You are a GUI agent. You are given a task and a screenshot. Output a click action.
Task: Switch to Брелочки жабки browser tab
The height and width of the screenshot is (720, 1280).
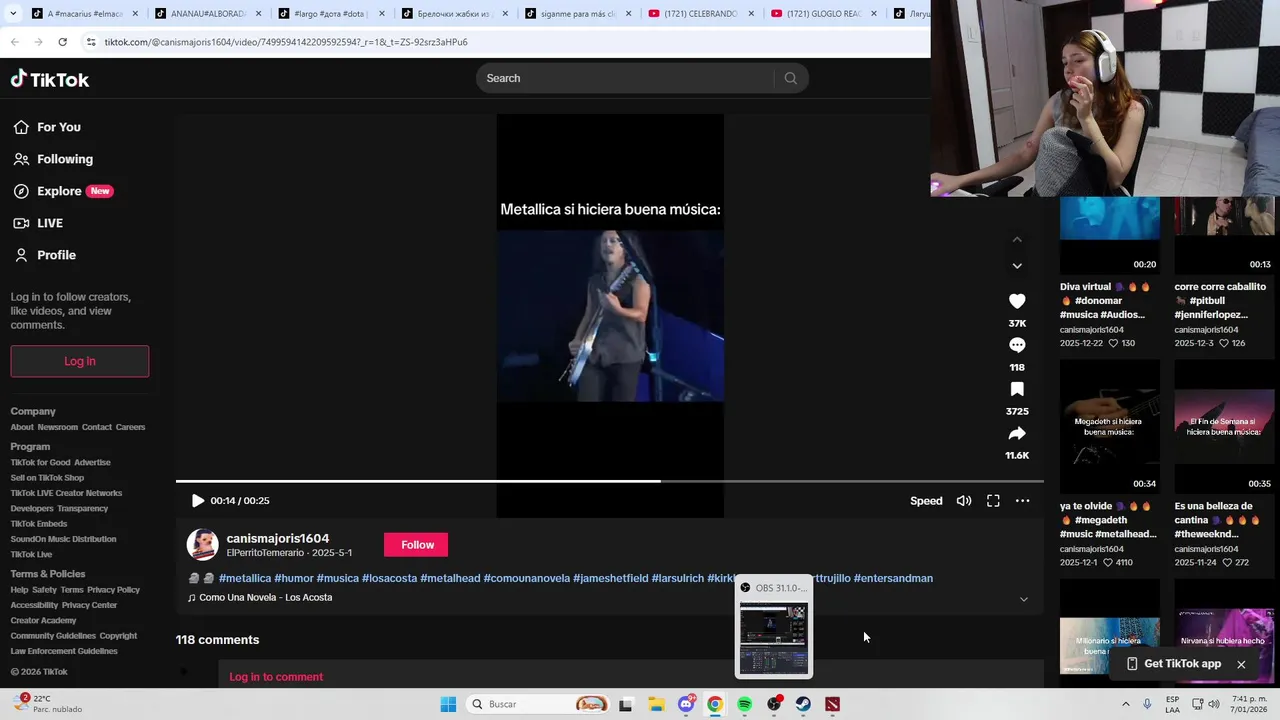tap(455, 14)
